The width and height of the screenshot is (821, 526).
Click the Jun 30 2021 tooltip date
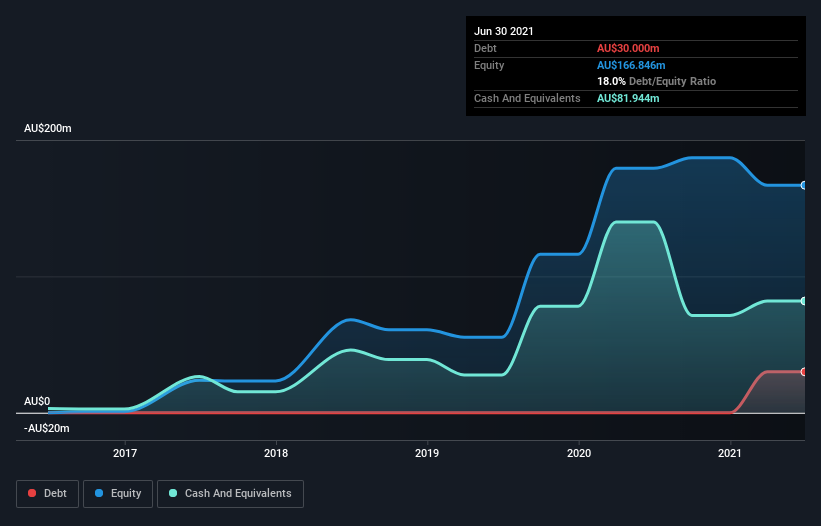[x=504, y=31]
